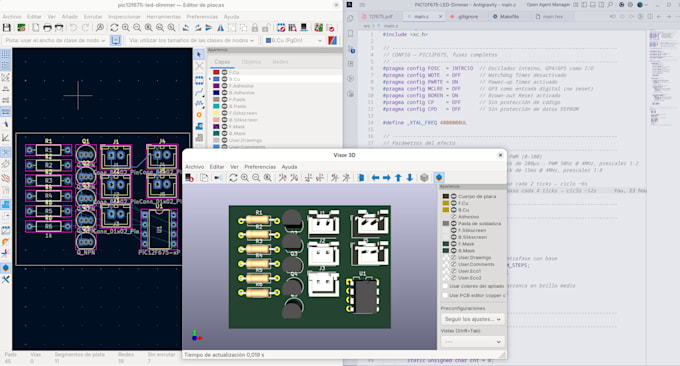Zoom out on PCB editor canvas
The width and height of the screenshot is (680, 366).
pyautogui.click(x=137, y=28)
